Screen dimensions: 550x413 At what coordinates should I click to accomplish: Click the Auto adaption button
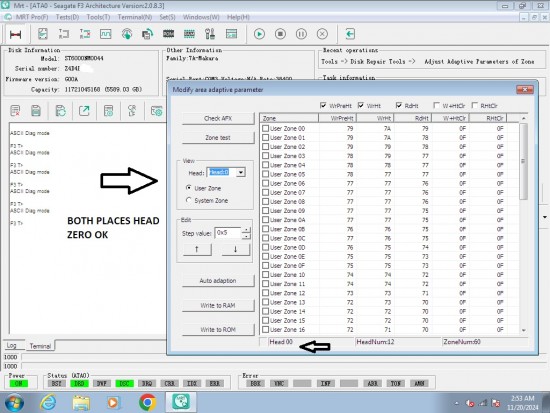click(218, 281)
